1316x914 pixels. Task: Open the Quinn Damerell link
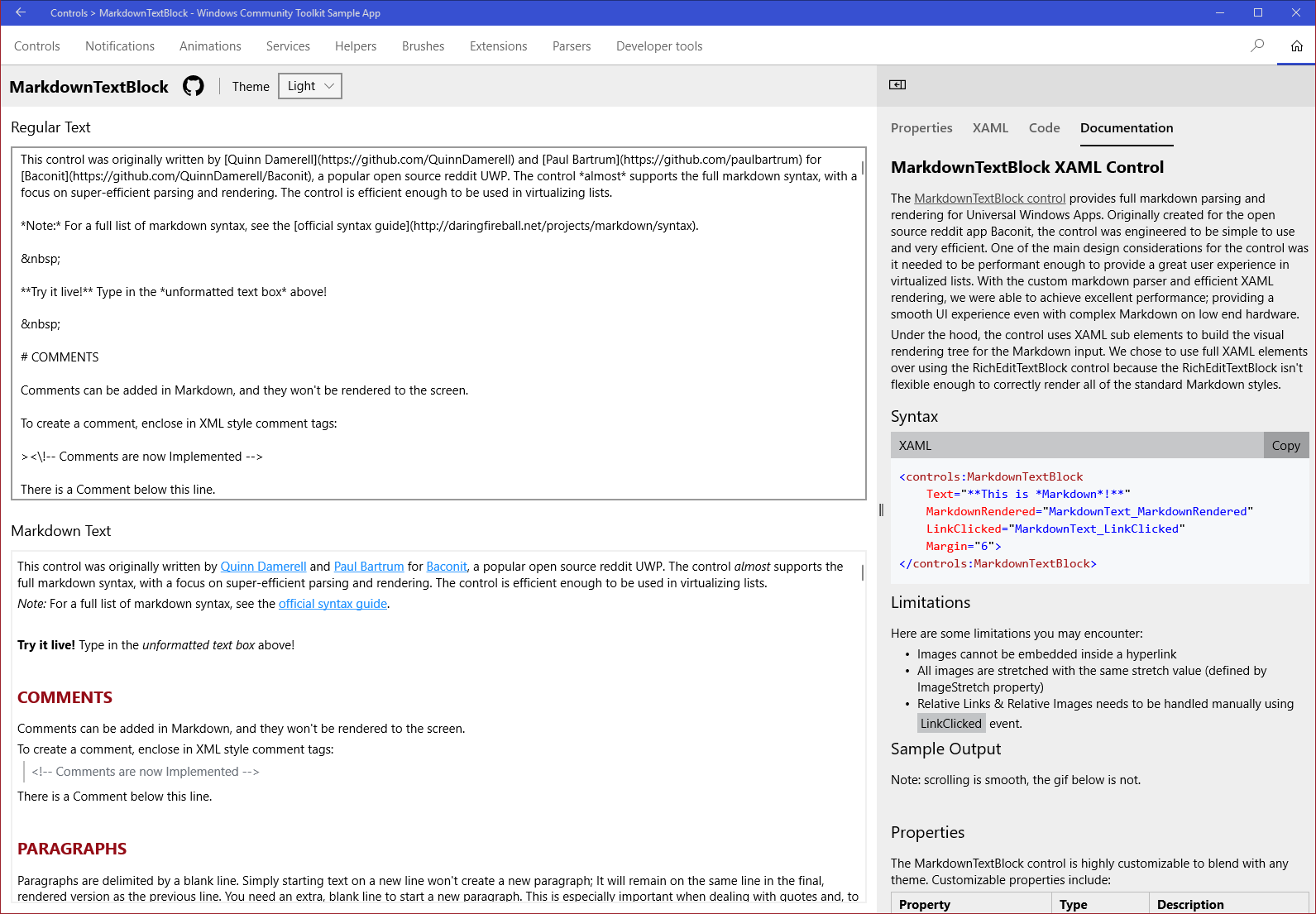(263, 567)
